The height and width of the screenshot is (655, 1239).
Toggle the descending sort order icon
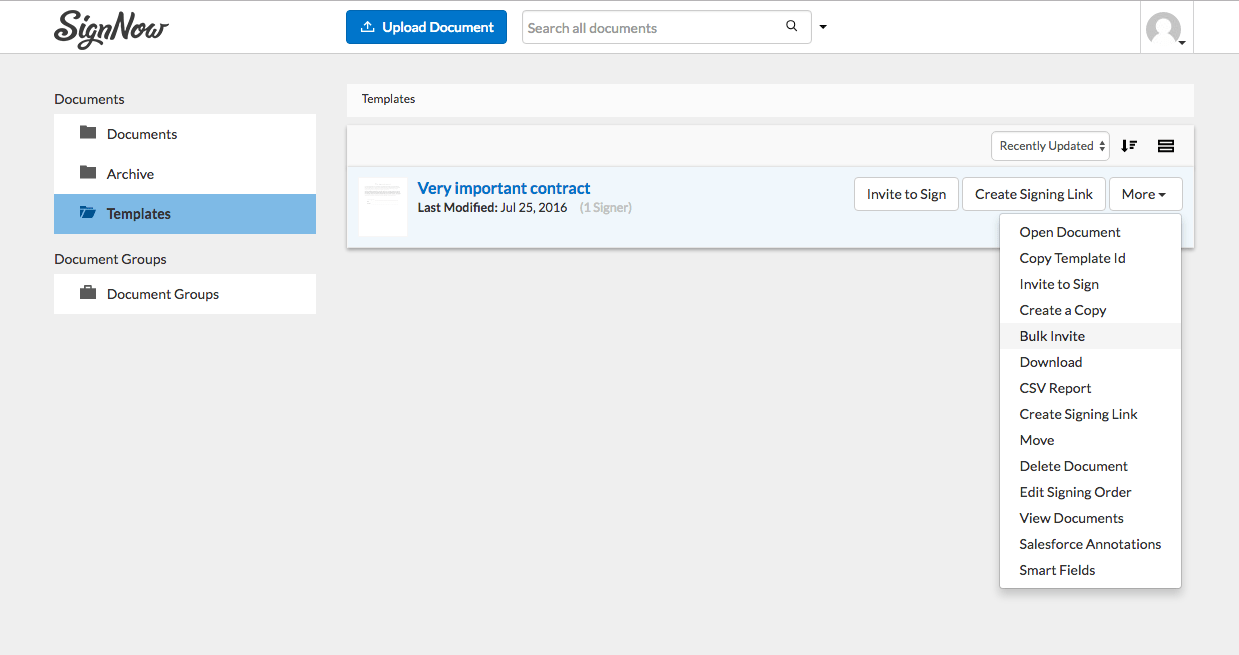tap(1128, 145)
